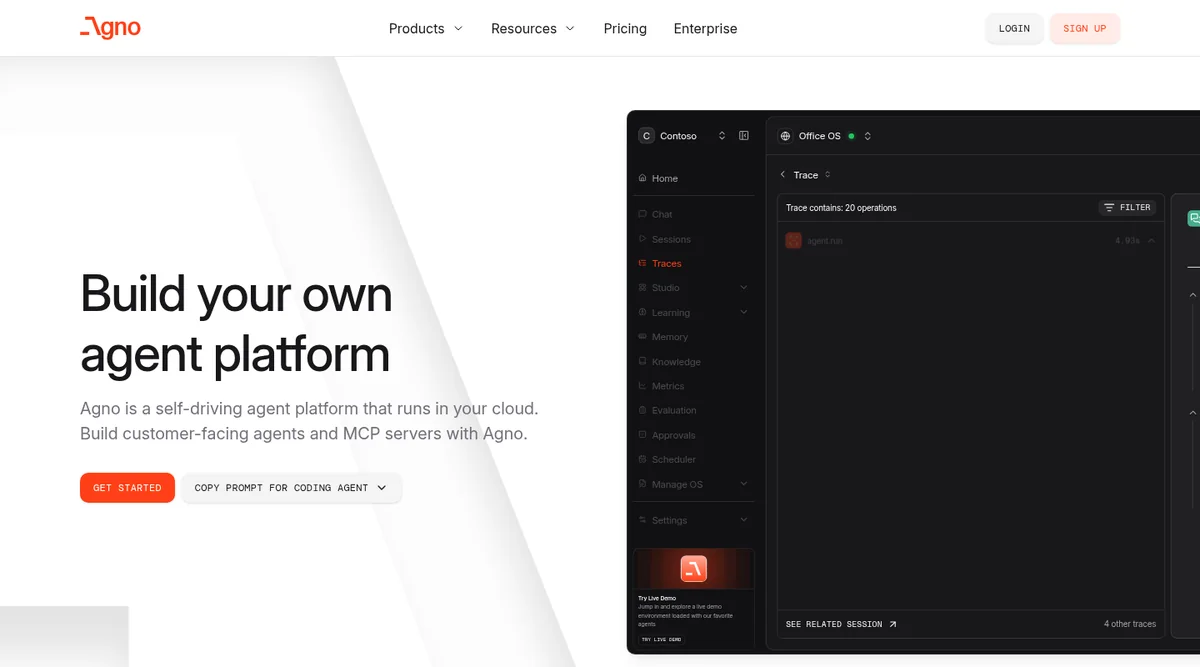Viewport: 1200px width, 667px height.
Task: Click the orange Agno demo thumbnail
Action: pyautogui.click(x=694, y=569)
